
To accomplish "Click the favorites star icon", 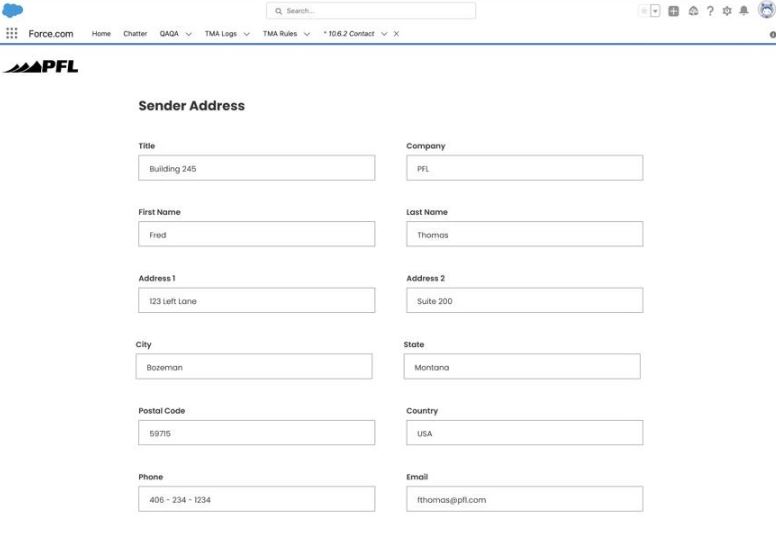I will click(x=644, y=11).
